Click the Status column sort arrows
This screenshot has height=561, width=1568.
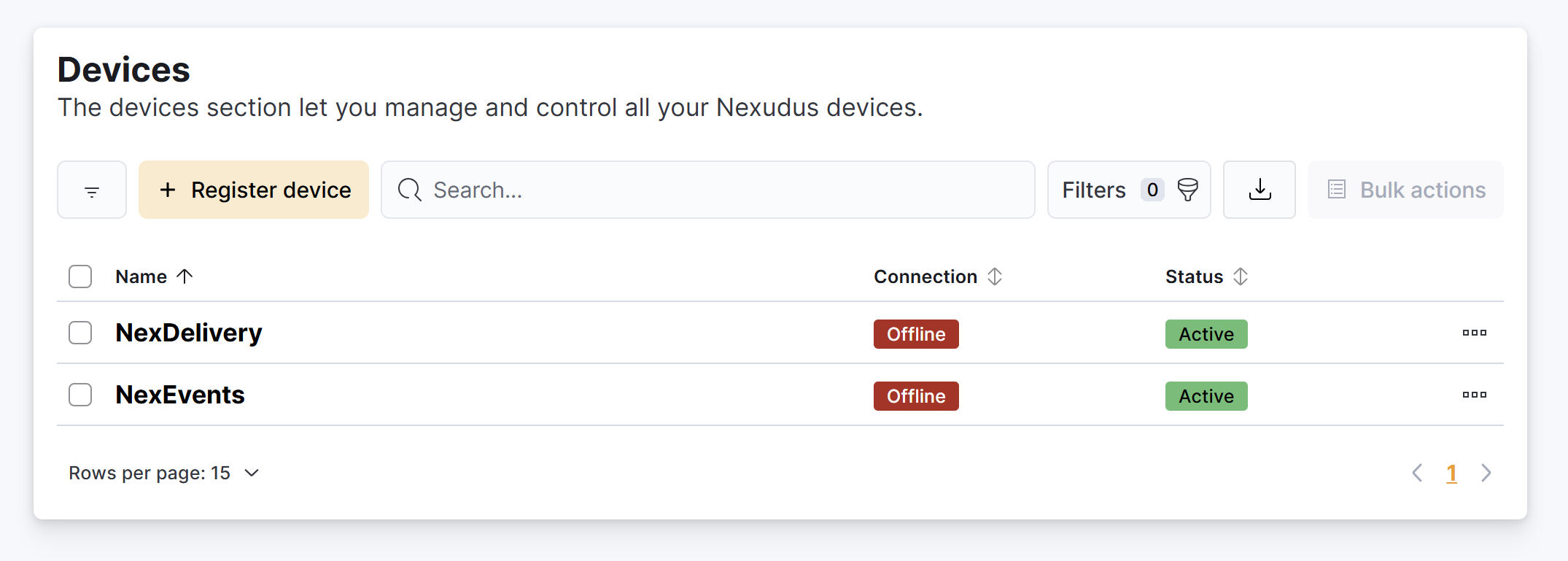(x=1241, y=276)
